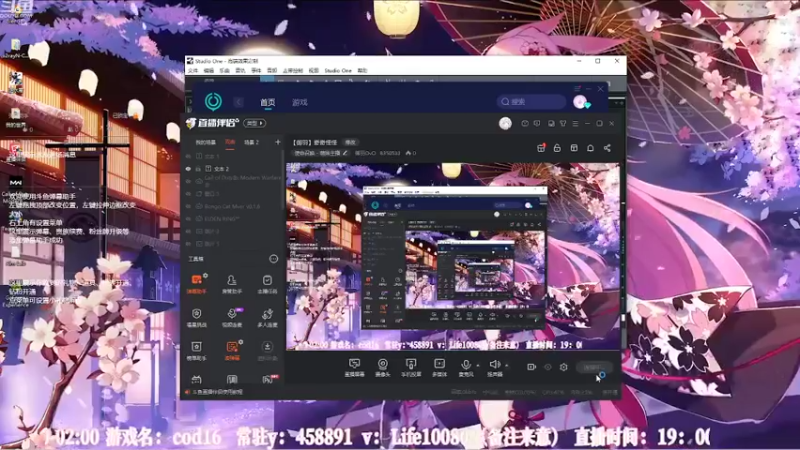Open the video co-stream tool with purple badge

[x=232, y=317]
